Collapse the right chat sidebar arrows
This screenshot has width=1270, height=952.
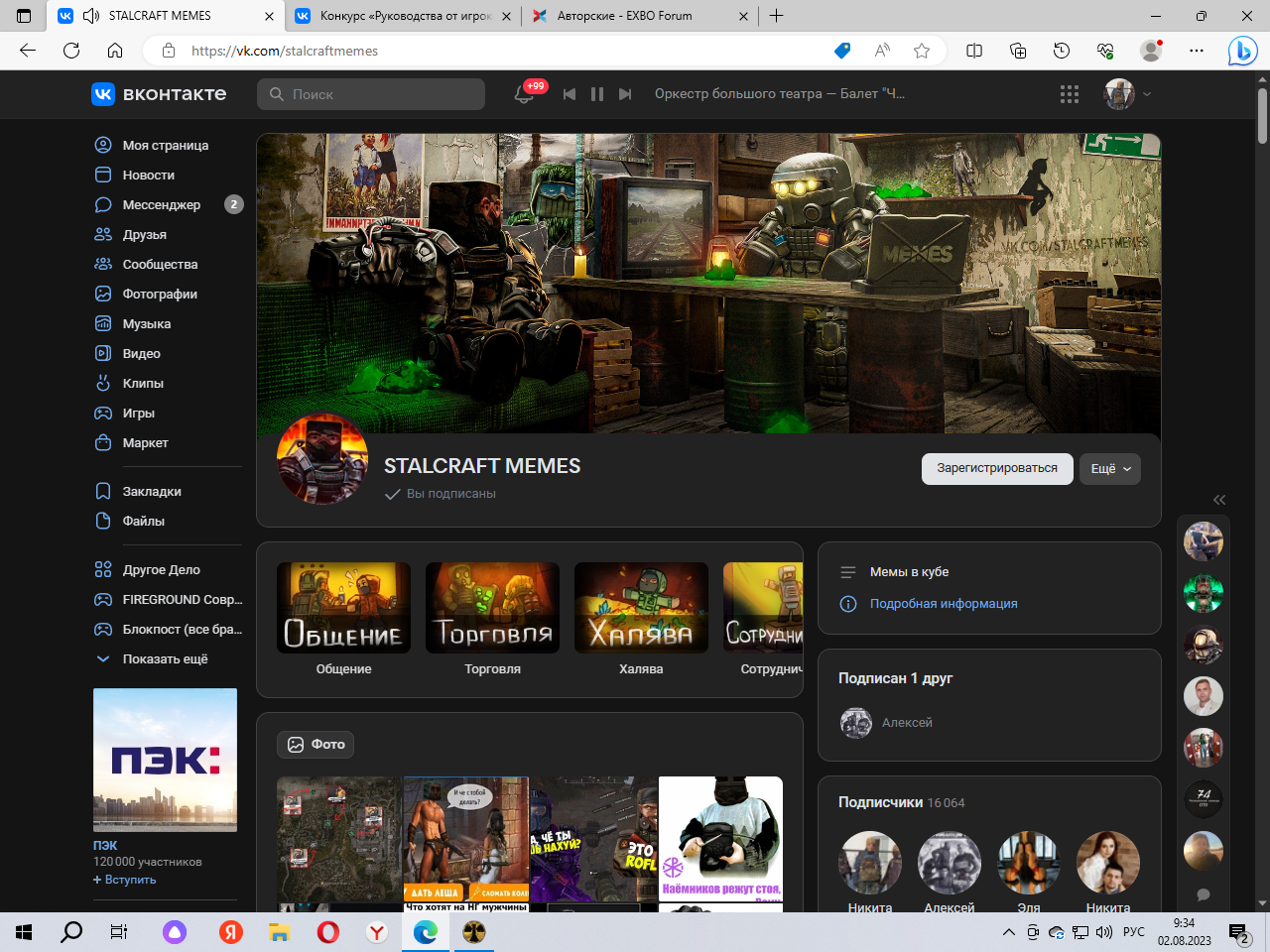coord(1219,500)
